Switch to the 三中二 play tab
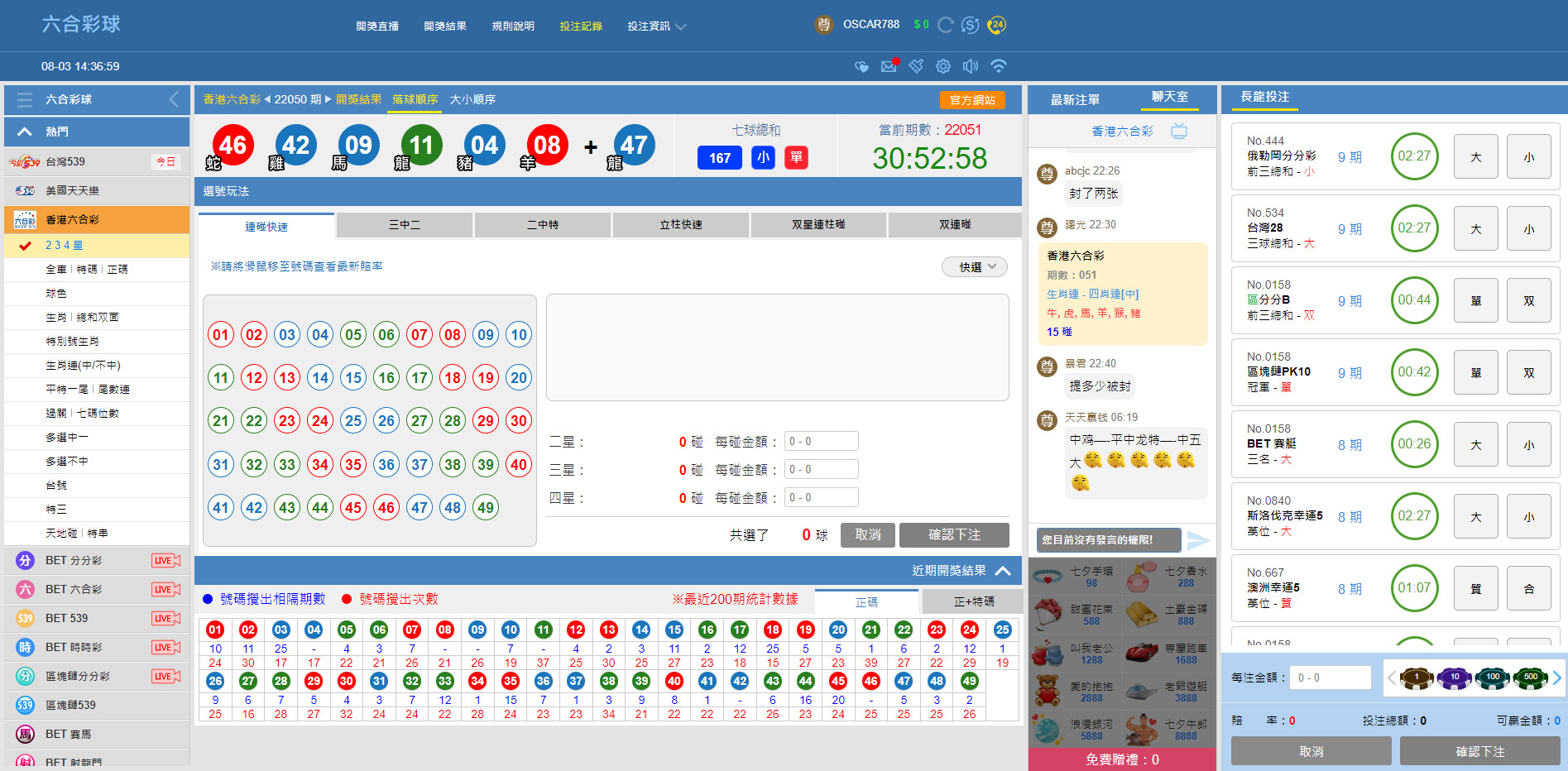The width and height of the screenshot is (1568, 771). click(x=405, y=225)
